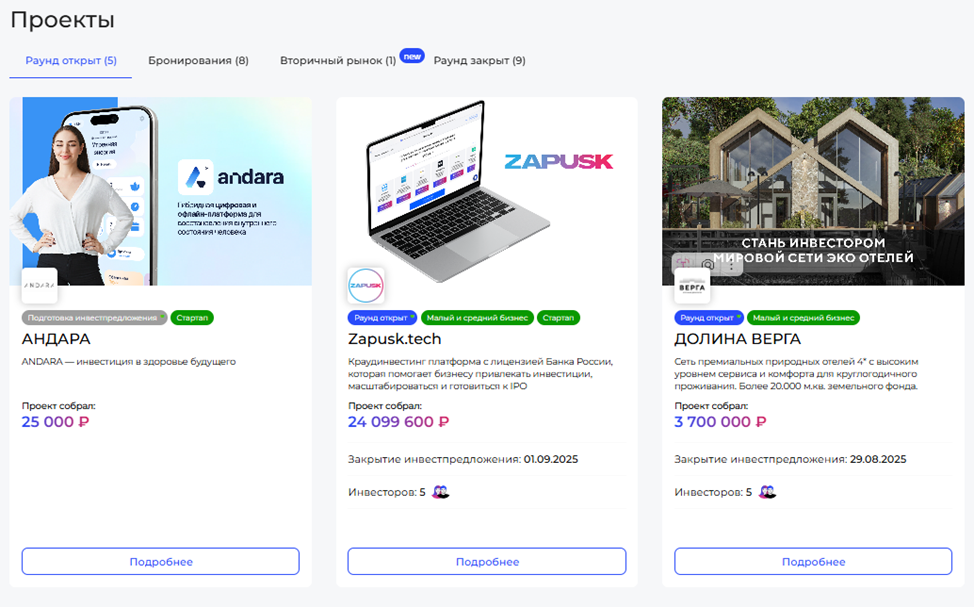Open the Бронирования (8) tab

(x=198, y=60)
